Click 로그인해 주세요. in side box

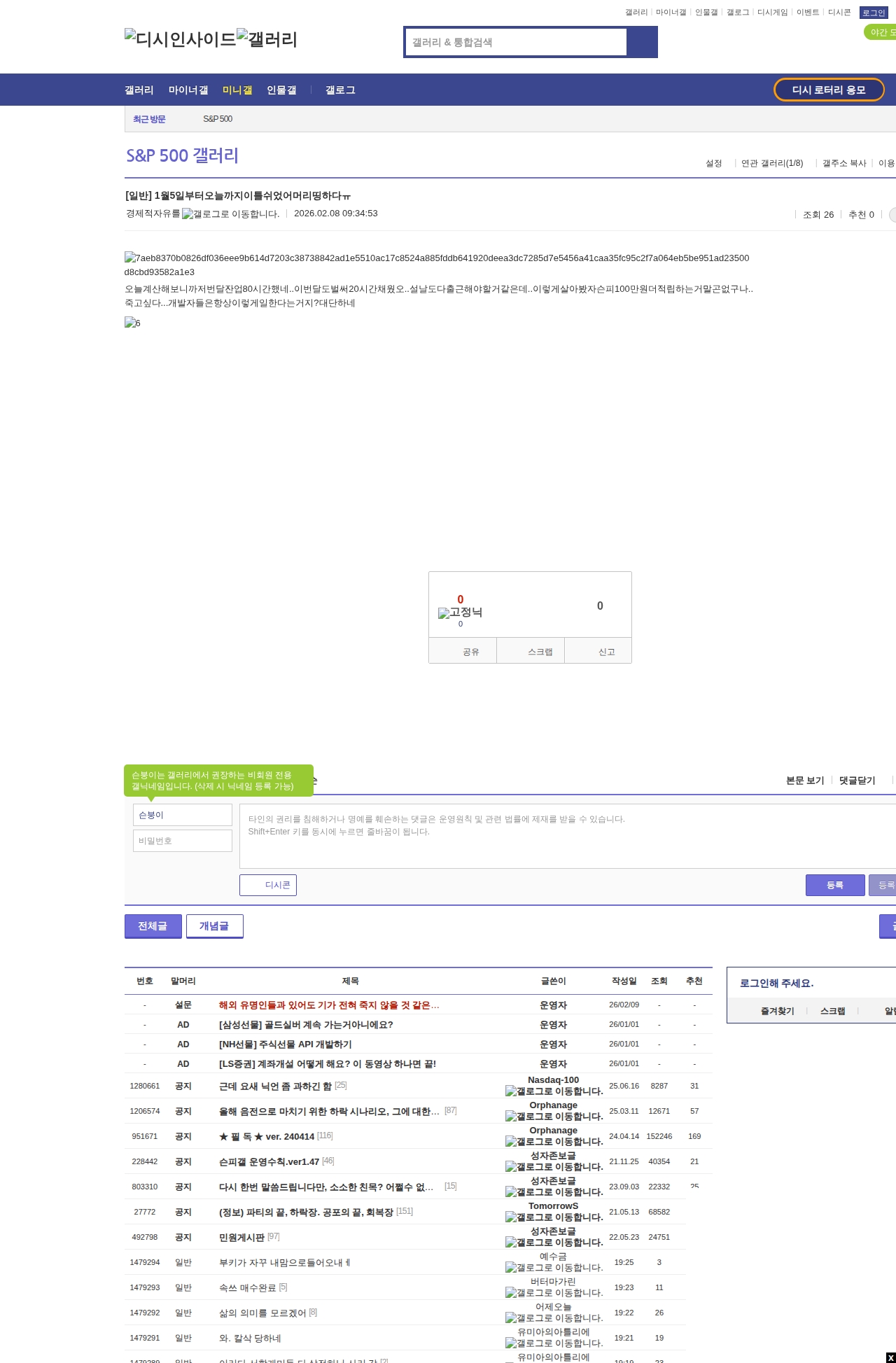click(777, 983)
